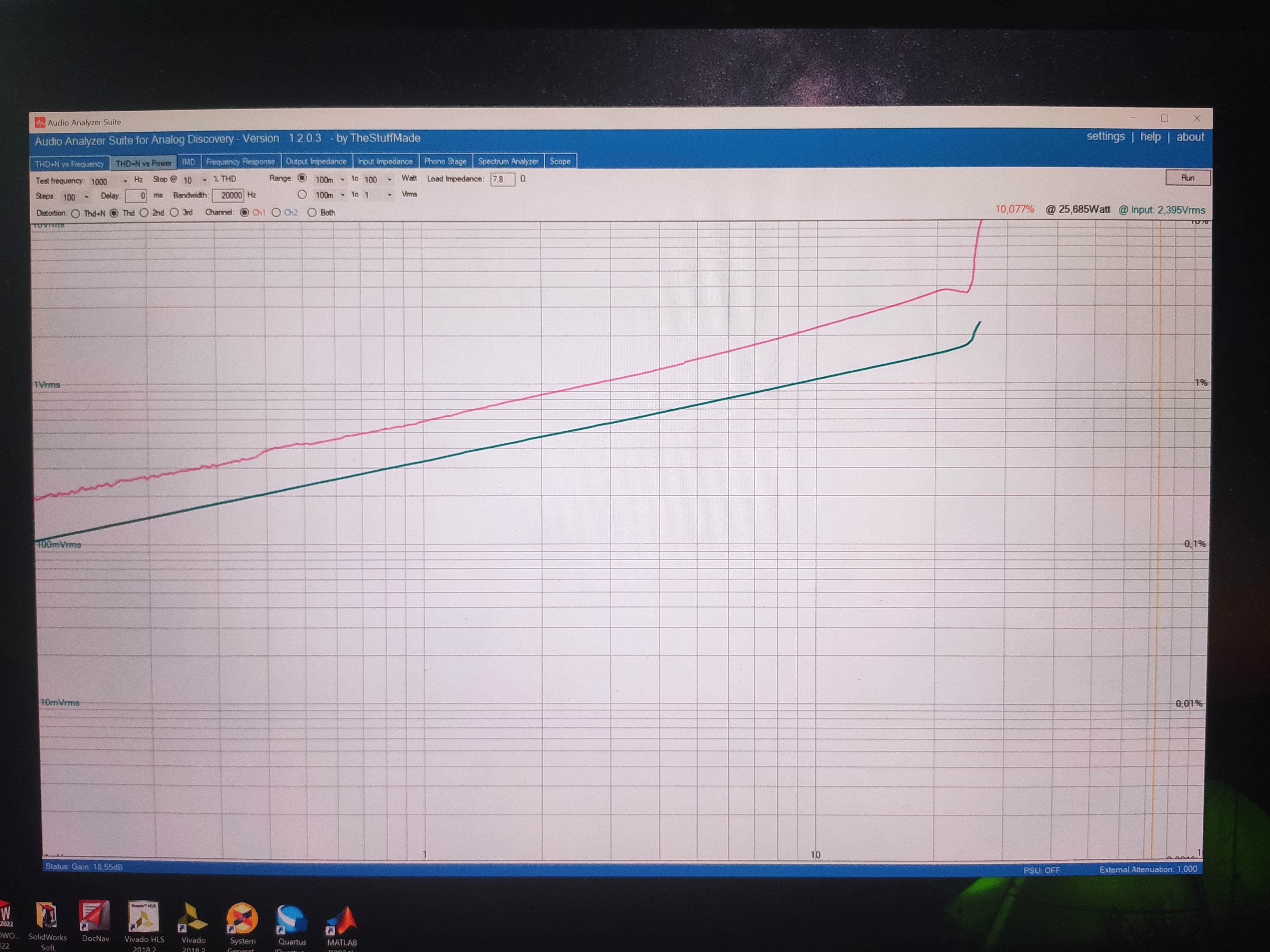Image resolution: width=1270 pixels, height=952 pixels.
Task: Launch the System Generator shortcut
Action: tap(242, 921)
